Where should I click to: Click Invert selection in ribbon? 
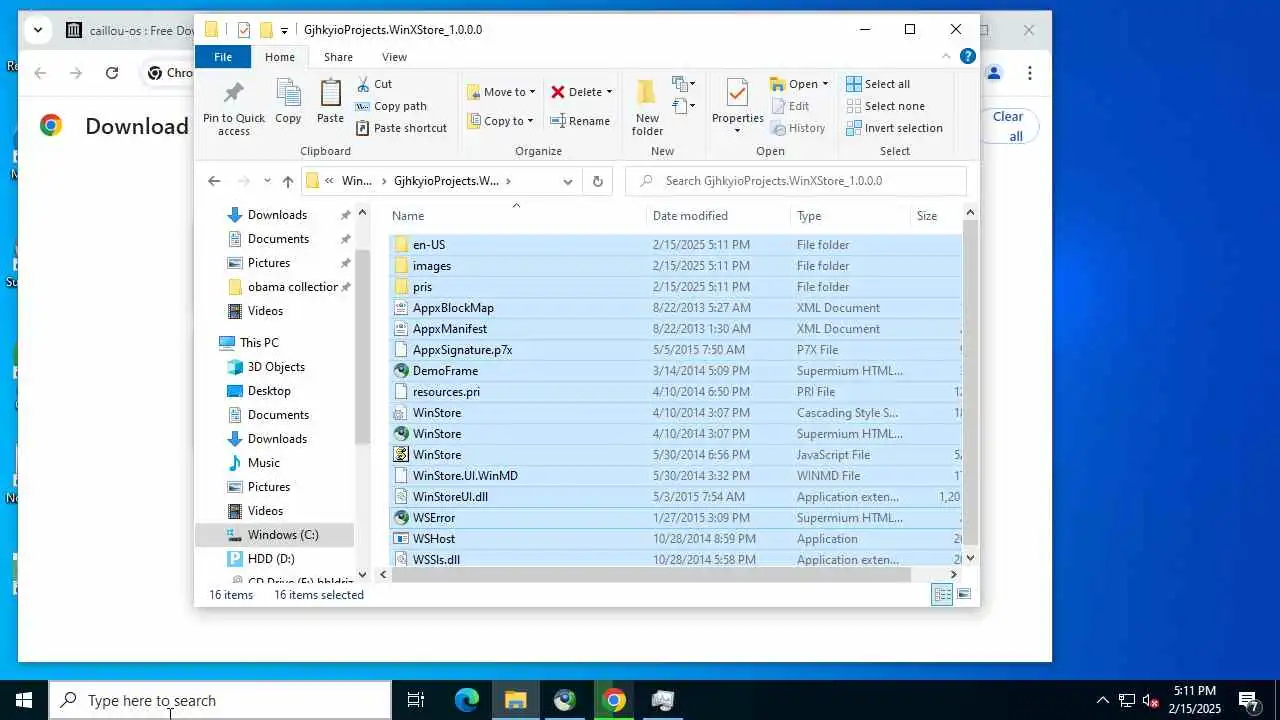point(894,128)
